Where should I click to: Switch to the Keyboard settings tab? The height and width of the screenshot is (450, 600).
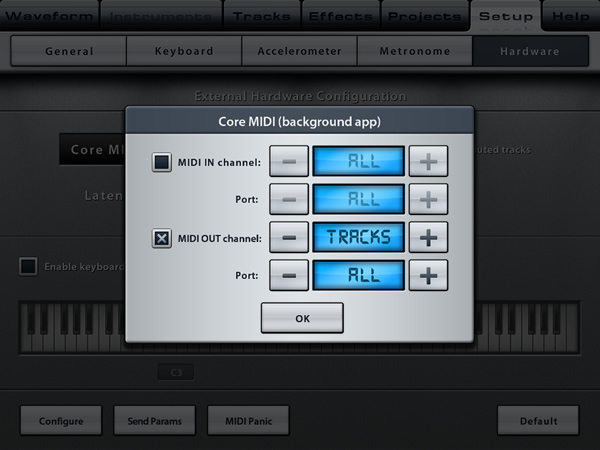(x=184, y=51)
